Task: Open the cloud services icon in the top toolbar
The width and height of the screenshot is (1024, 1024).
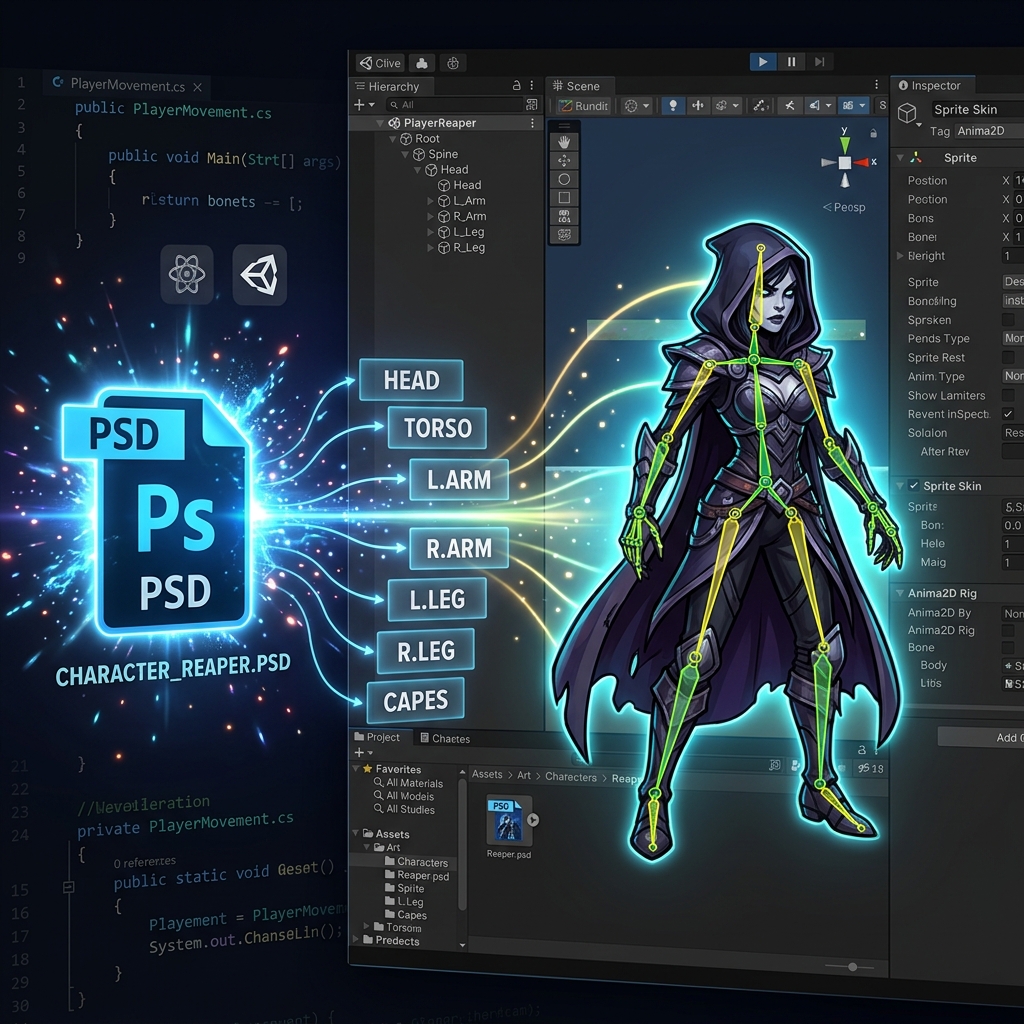Action: 422,63
